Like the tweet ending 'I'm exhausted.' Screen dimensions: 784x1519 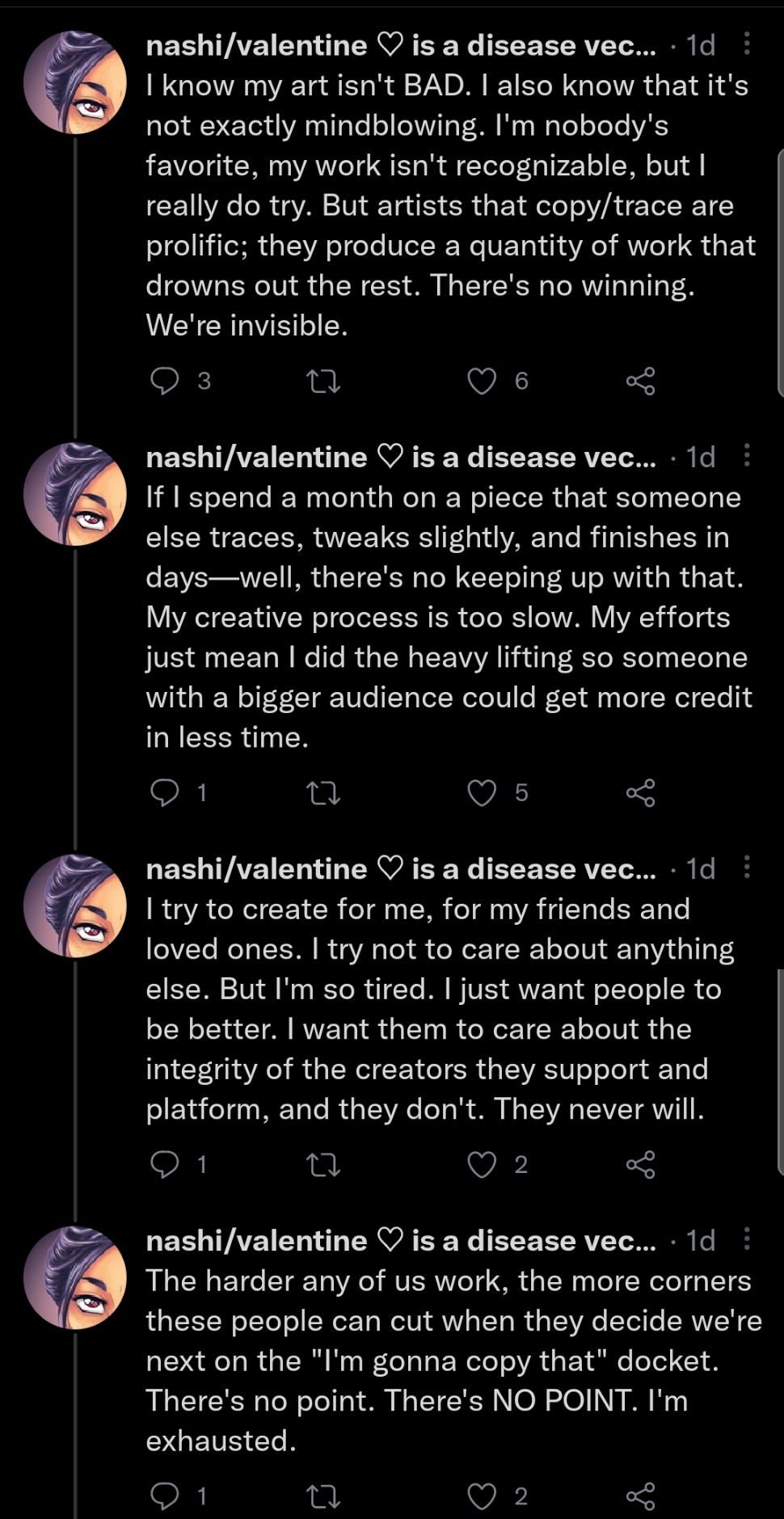(x=483, y=1496)
